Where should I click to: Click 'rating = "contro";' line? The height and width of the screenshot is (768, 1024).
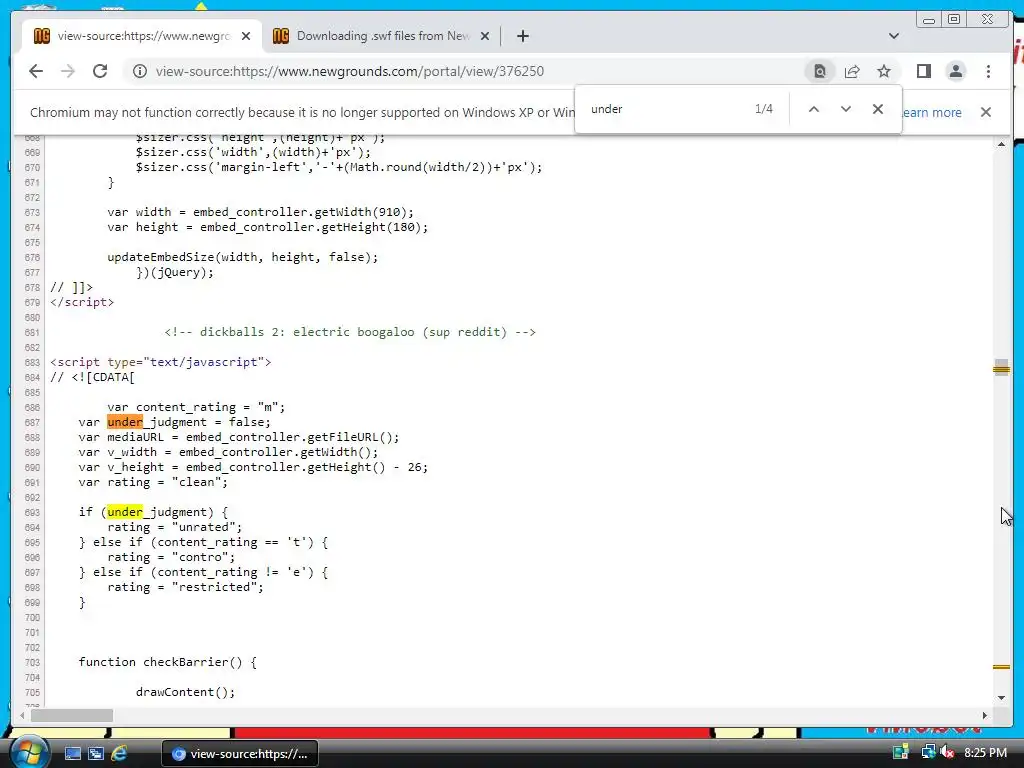click(x=171, y=556)
